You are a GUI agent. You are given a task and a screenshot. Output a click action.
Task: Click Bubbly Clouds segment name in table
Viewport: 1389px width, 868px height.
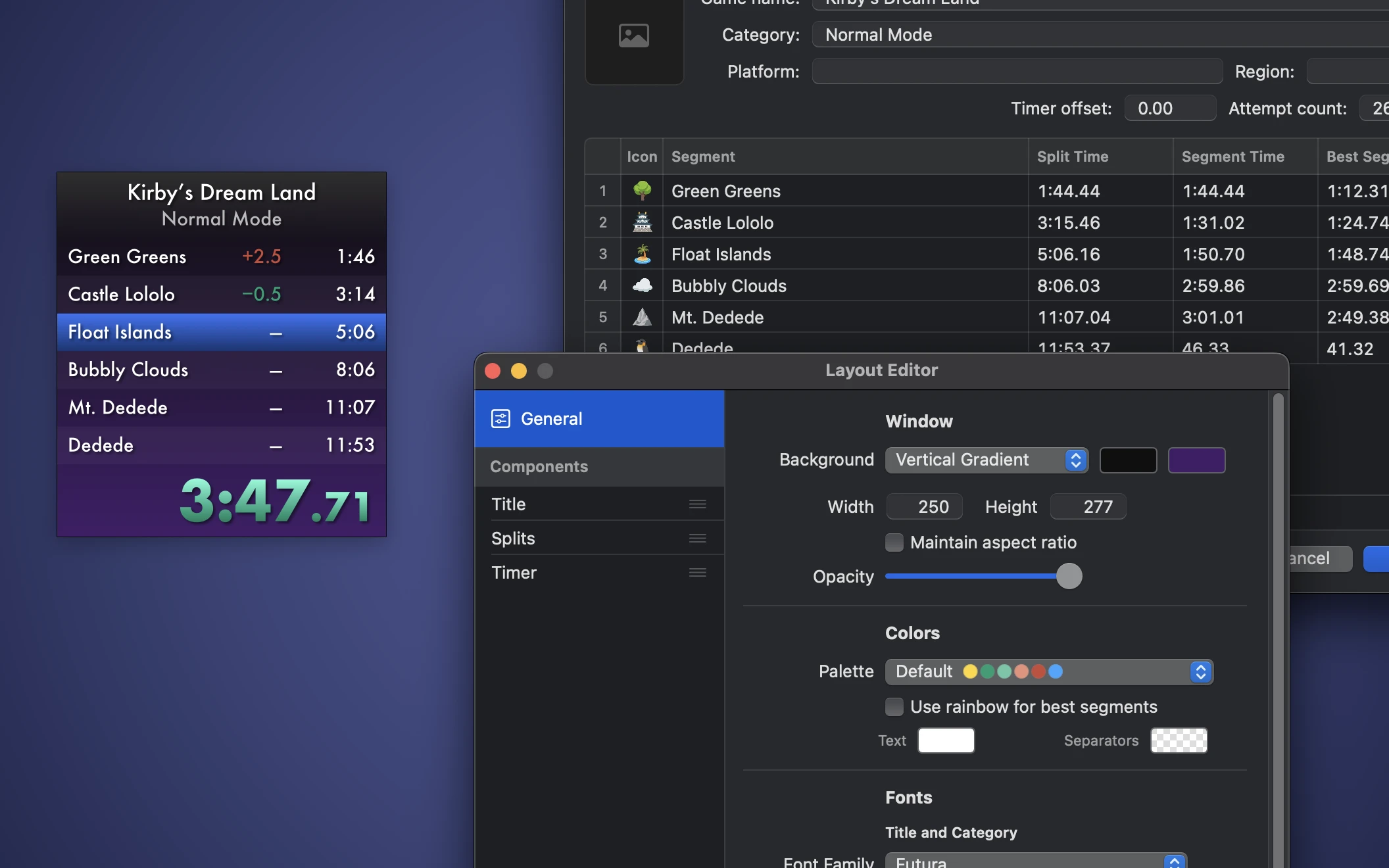729,286
